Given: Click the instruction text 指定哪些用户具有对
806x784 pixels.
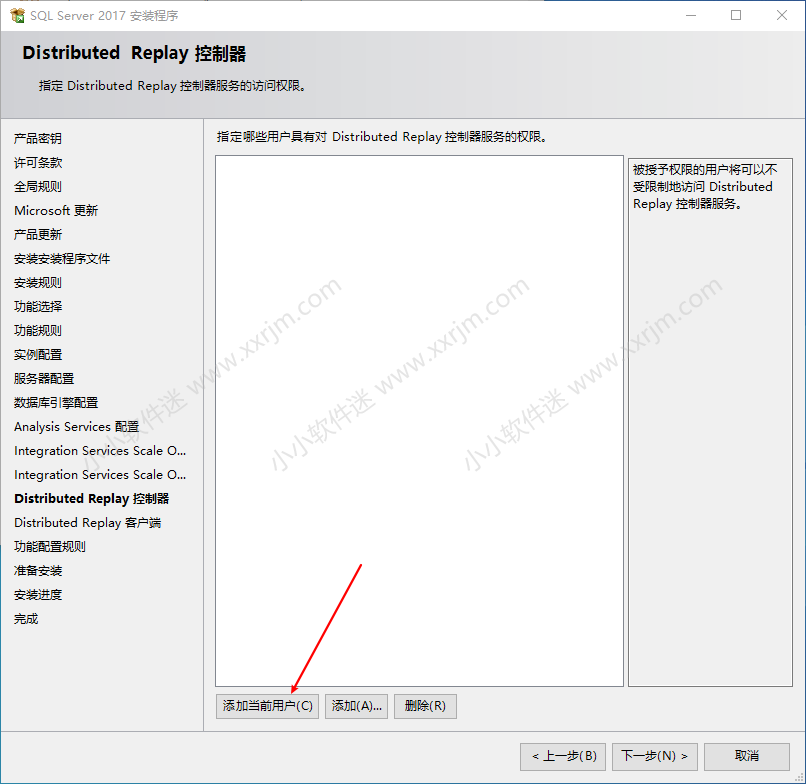Looking at the screenshot, I should 381,137.
